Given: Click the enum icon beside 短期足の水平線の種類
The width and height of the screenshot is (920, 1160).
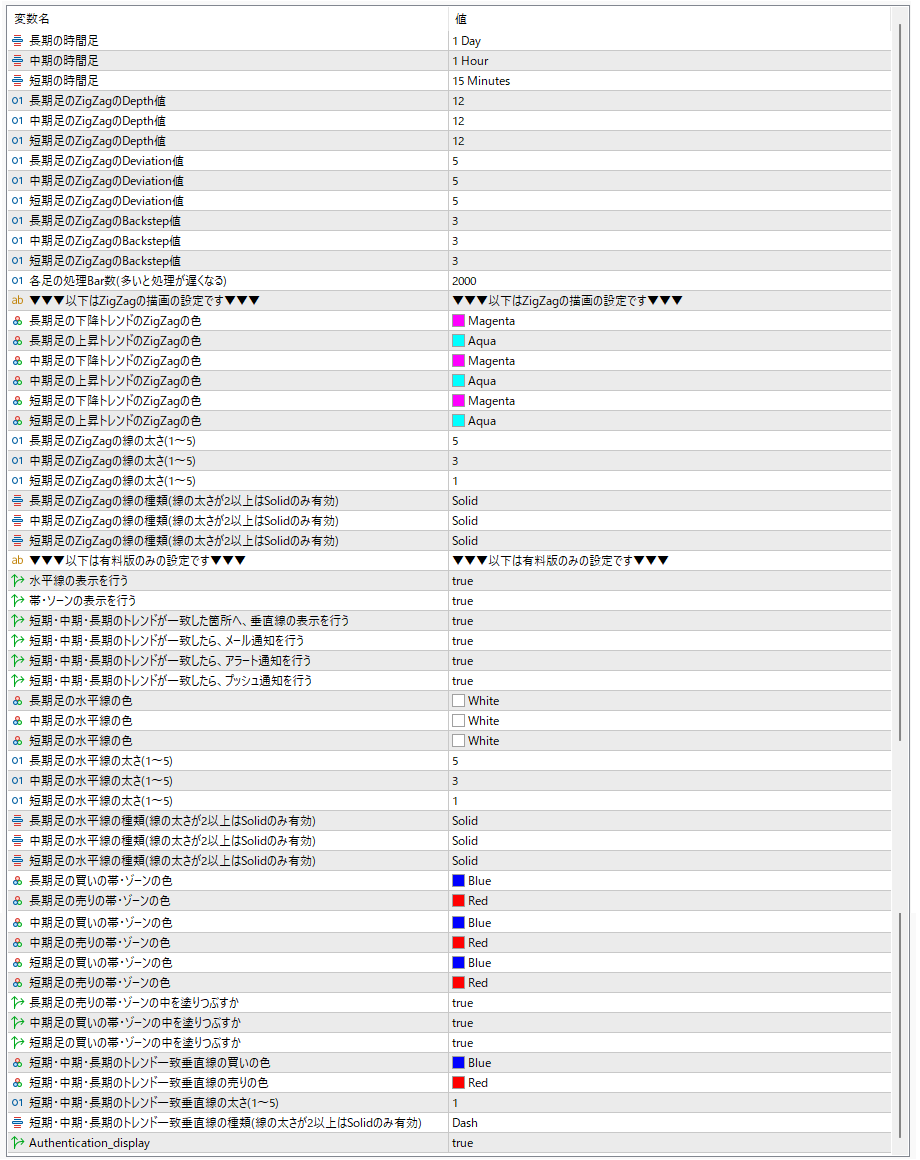Looking at the screenshot, I should point(18,860).
